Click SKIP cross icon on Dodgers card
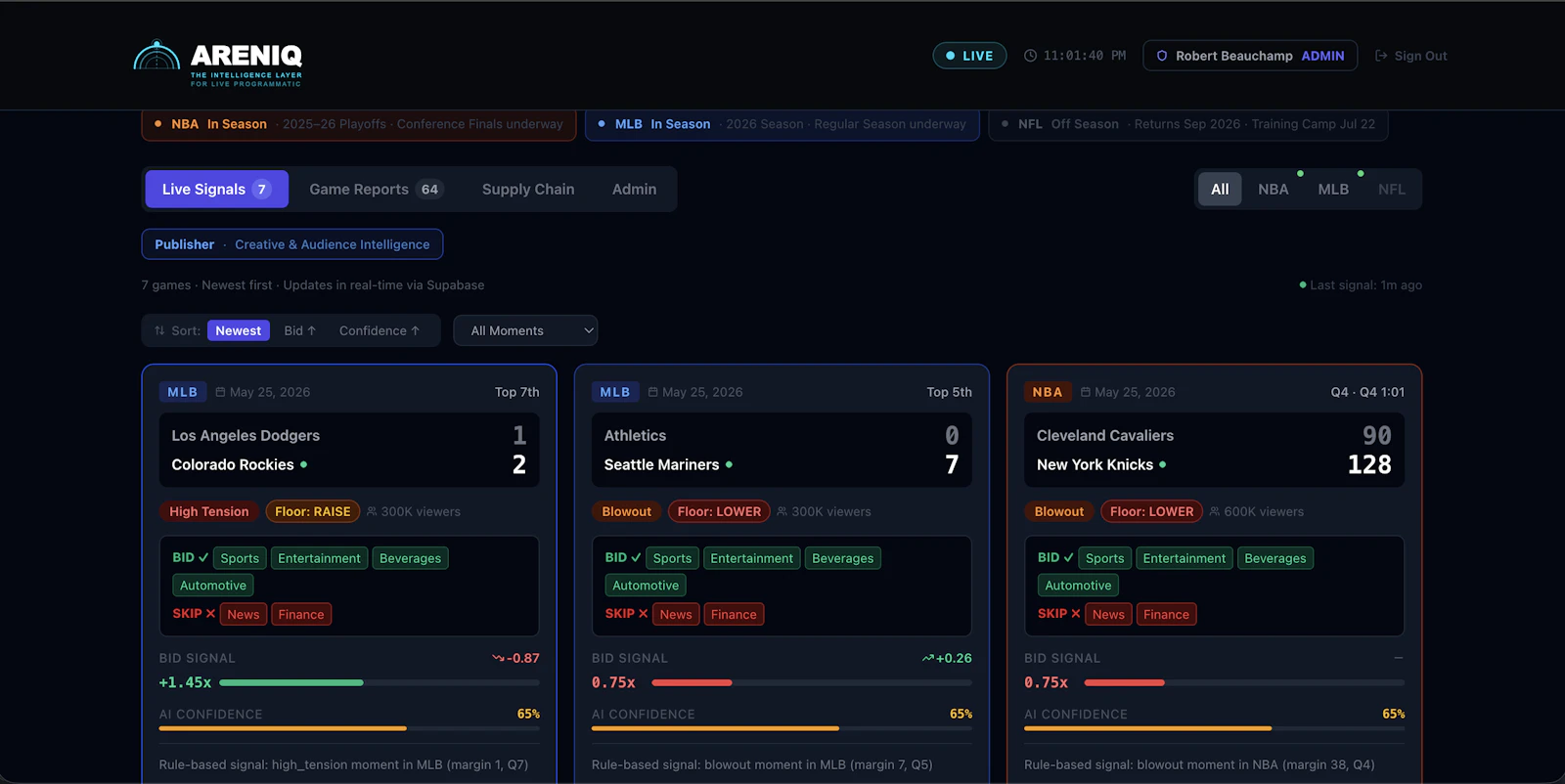 pyautogui.click(x=210, y=613)
